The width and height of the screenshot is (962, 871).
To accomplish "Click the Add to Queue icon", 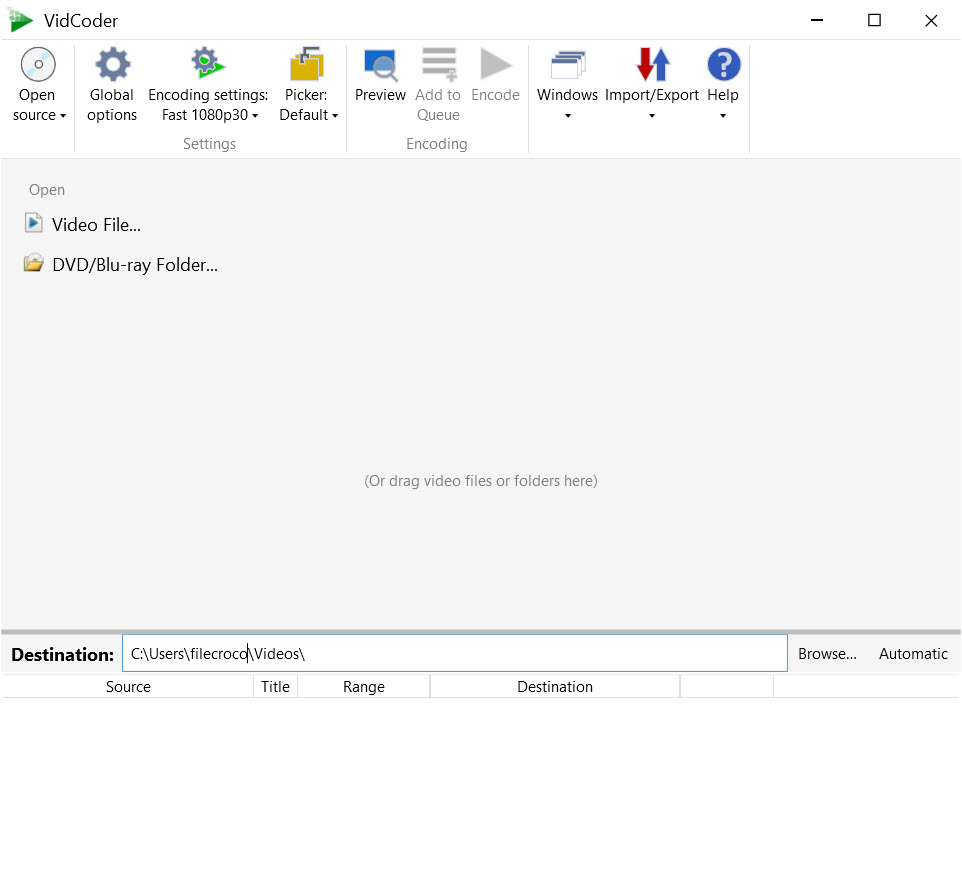I will click(439, 64).
